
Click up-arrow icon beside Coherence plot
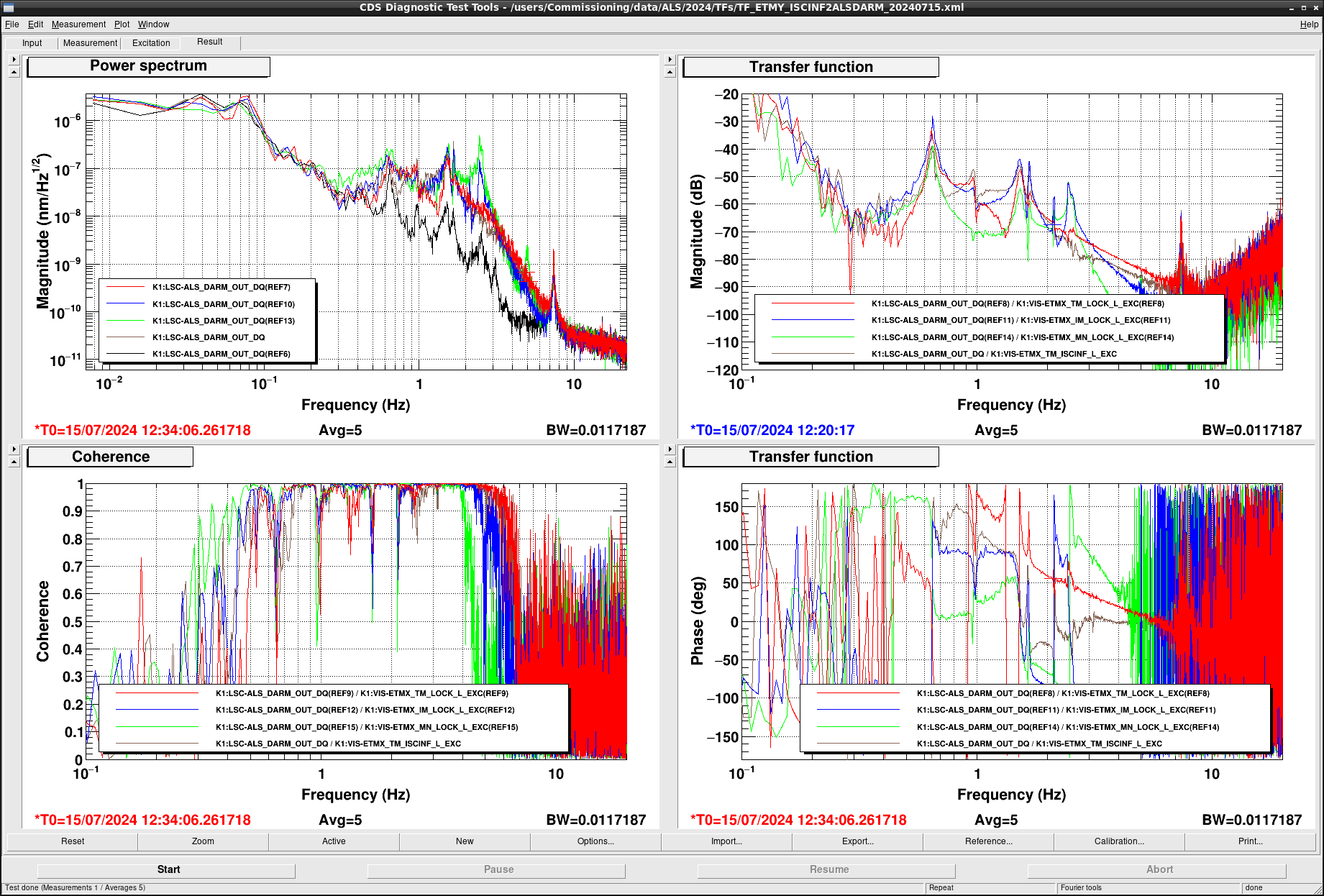14,462
